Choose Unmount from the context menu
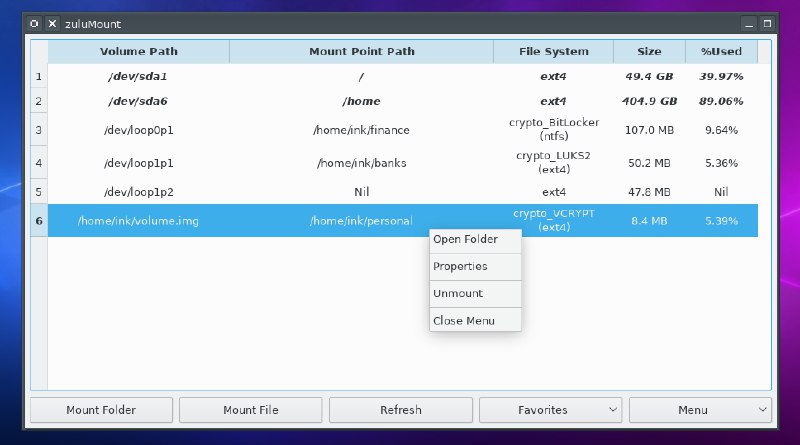The image size is (800, 445). click(475, 293)
